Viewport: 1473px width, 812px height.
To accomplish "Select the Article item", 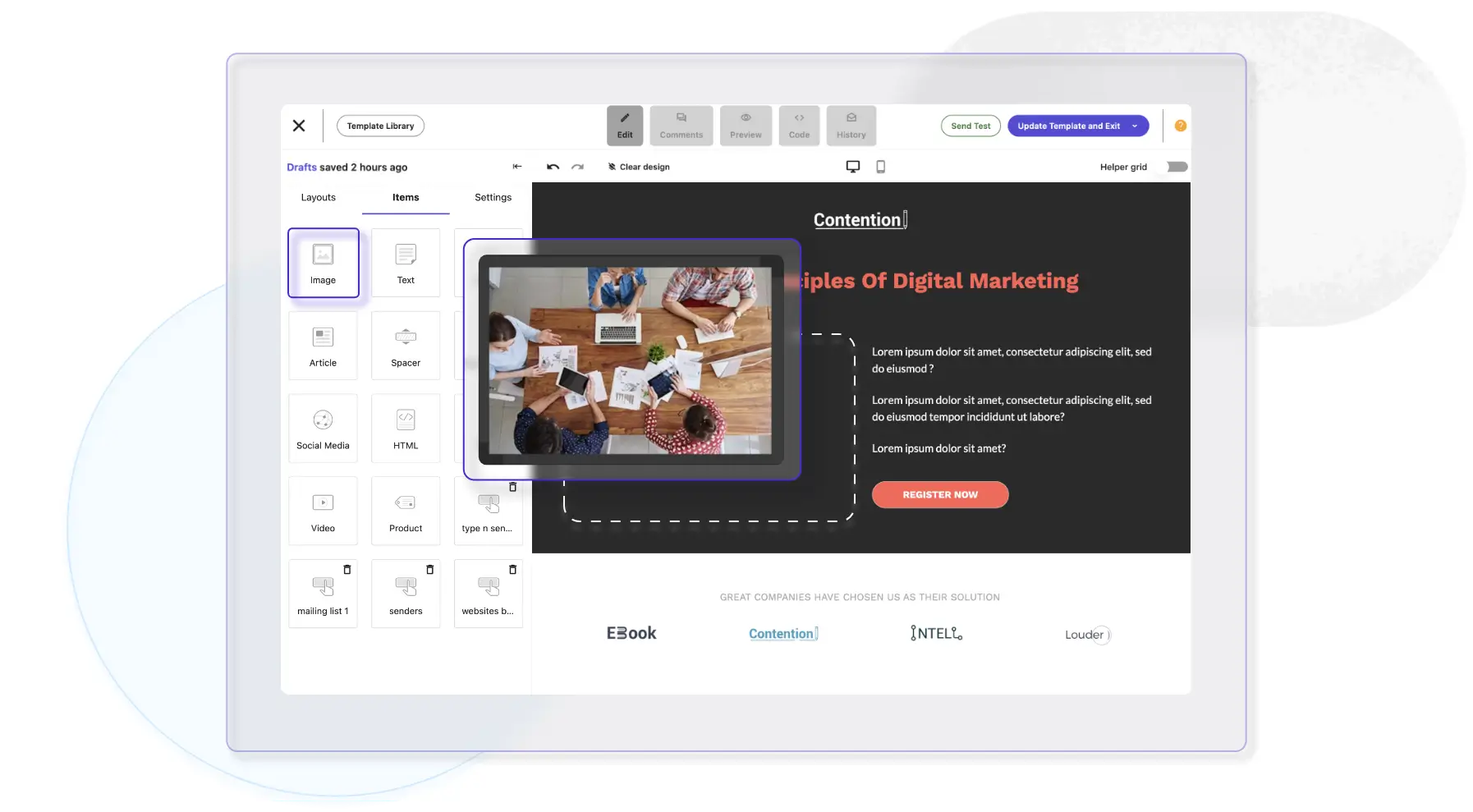I will pyautogui.click(x=323, y=346).
